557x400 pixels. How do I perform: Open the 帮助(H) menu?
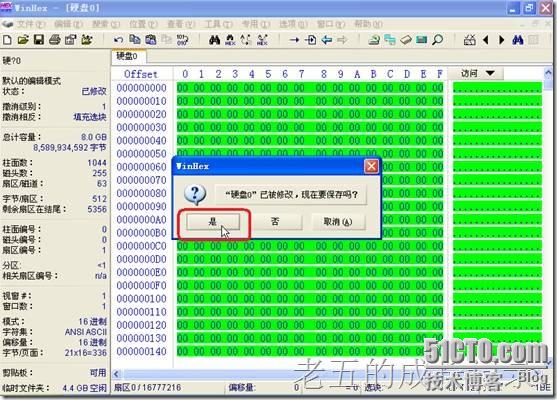pyautogui.click(x=368, y=24)
